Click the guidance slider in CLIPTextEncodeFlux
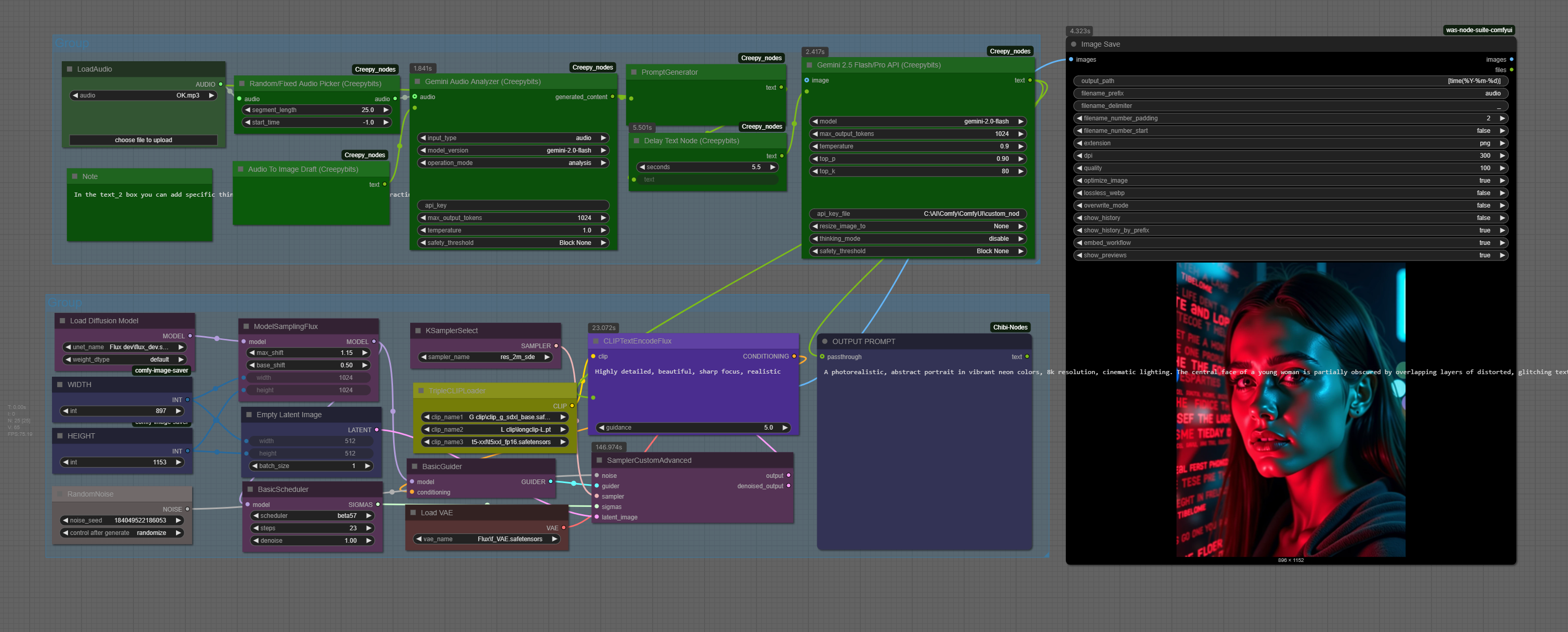This screenshot has height=632, width=1568. point(693,428)
